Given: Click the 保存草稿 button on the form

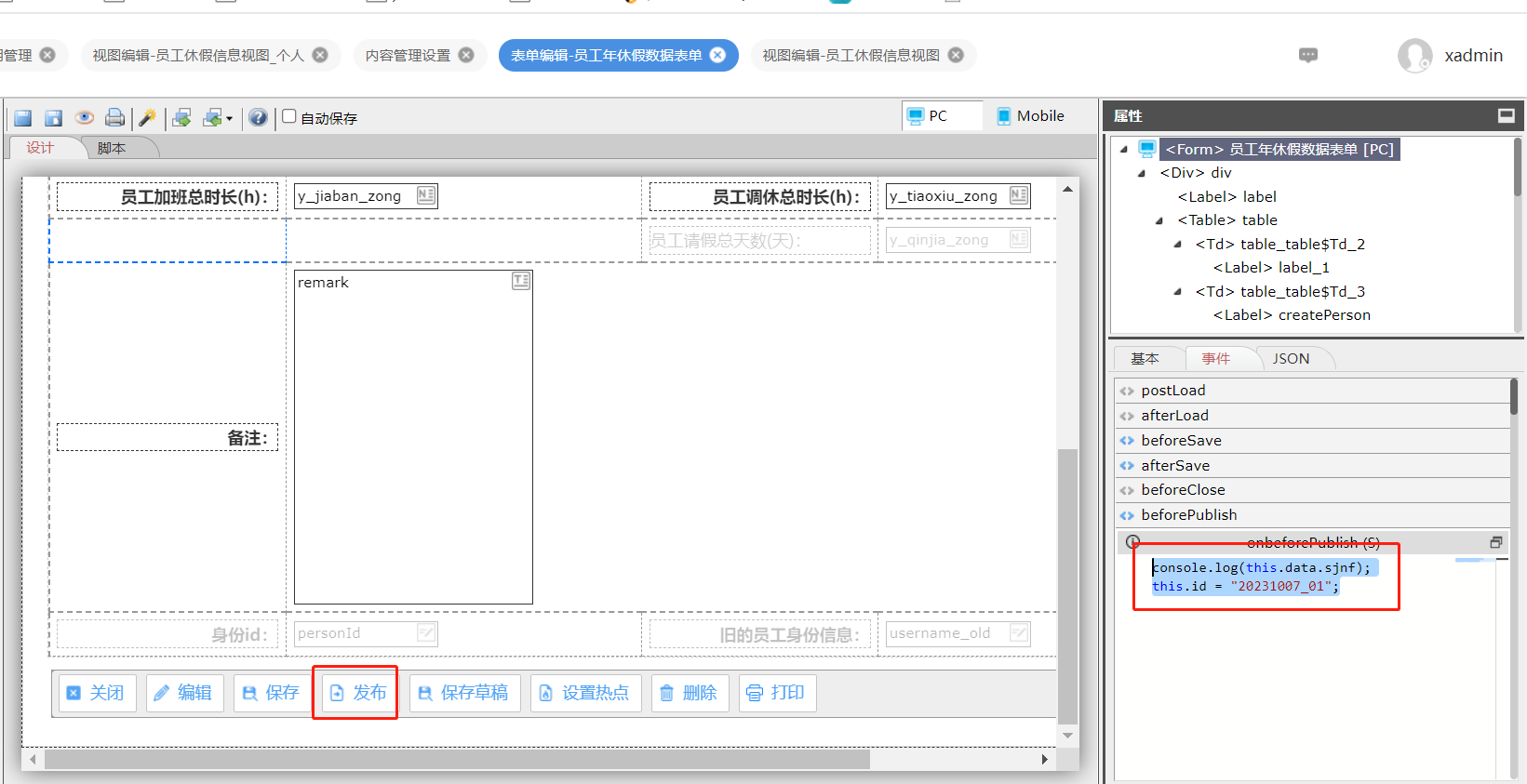Looking at the screenshot, I should coord(464,693).
